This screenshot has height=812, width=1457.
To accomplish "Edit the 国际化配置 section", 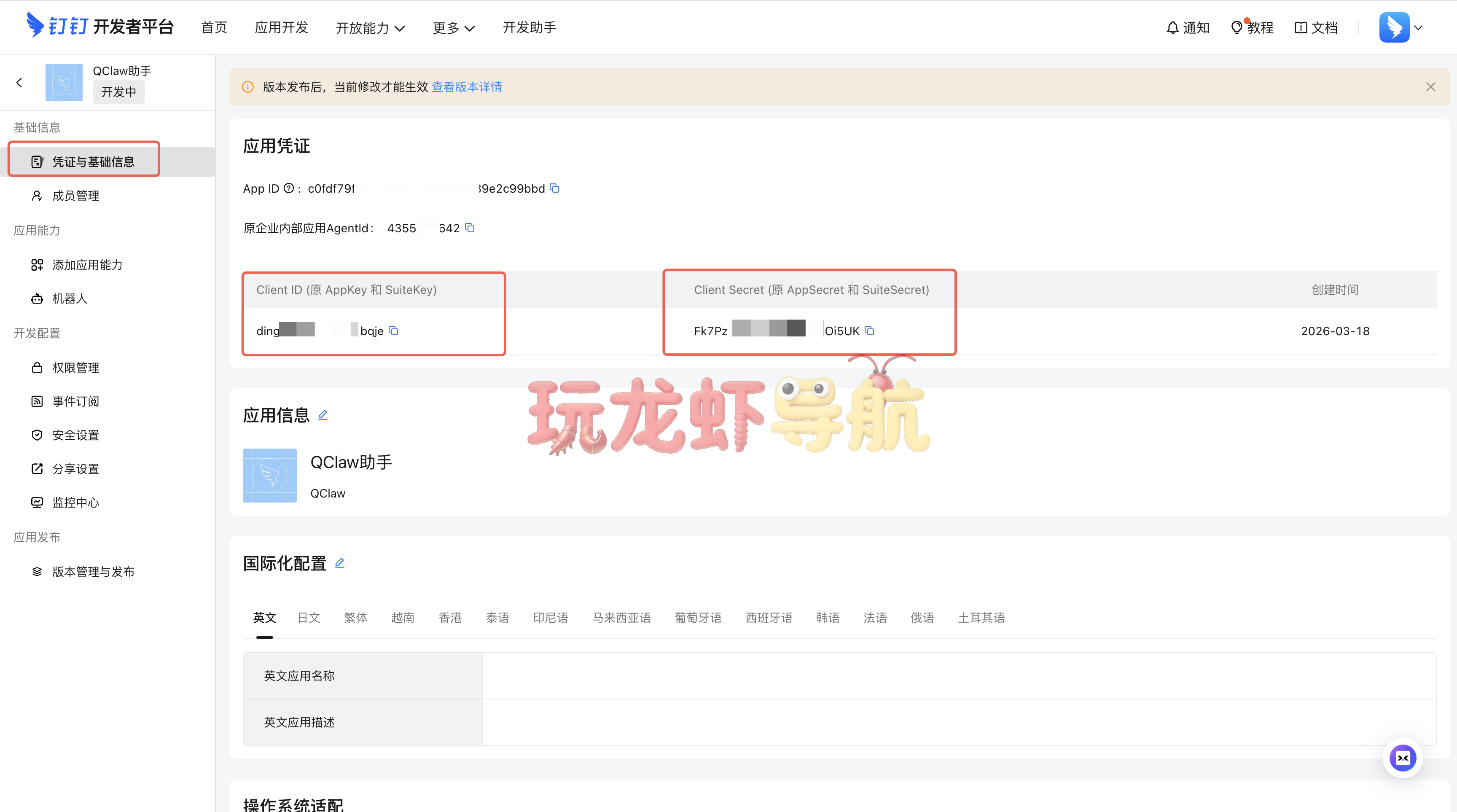I will [x=339, y=563].
